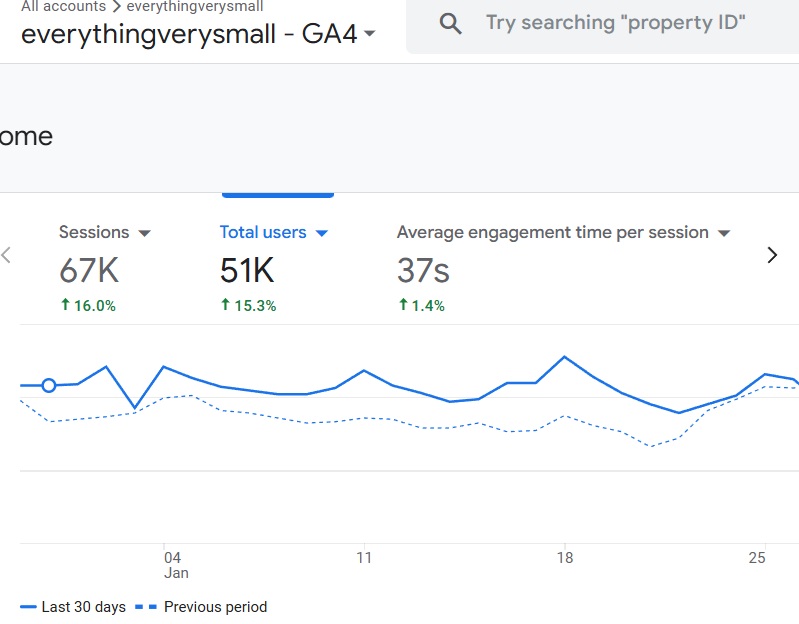Click the circled data point on the chart line
799x624 pixels.
48,386
